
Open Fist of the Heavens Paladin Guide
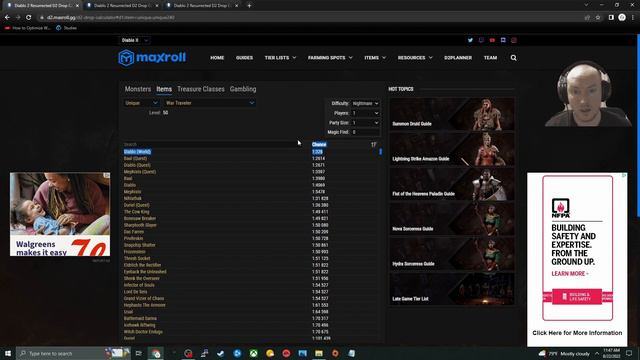click(452, 184)
